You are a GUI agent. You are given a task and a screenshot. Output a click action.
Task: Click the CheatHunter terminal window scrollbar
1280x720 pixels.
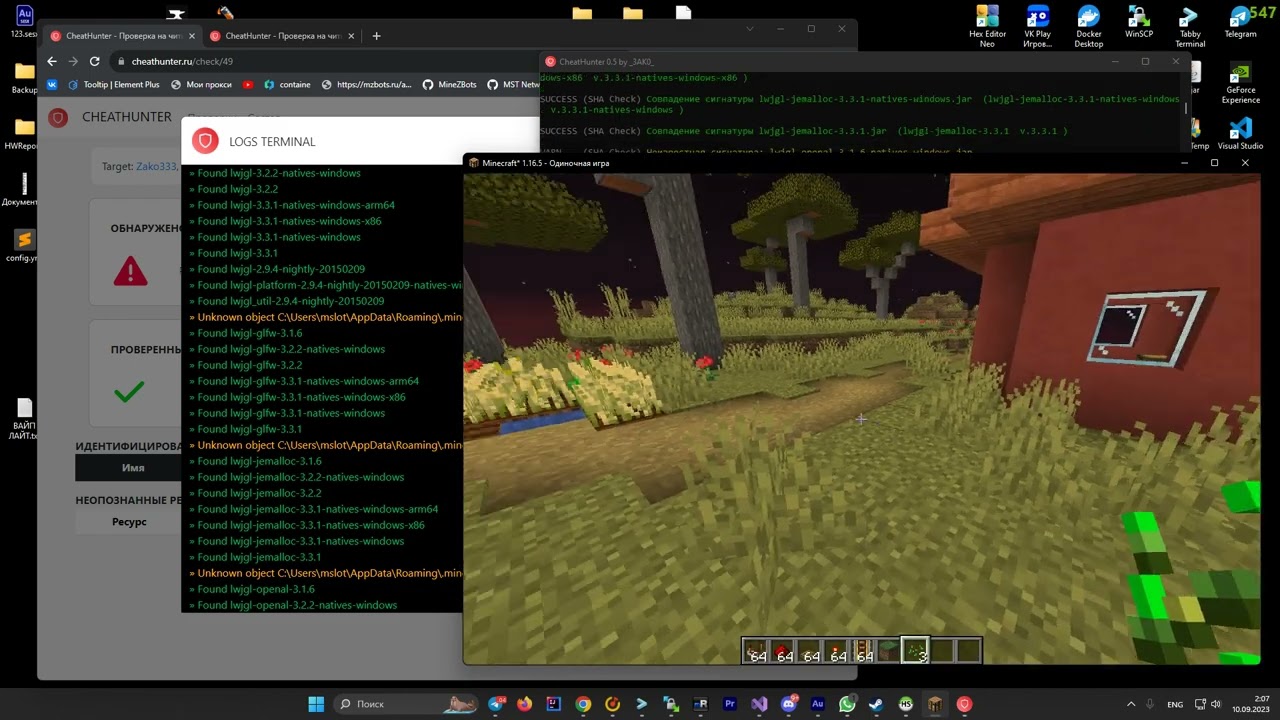1186,110
